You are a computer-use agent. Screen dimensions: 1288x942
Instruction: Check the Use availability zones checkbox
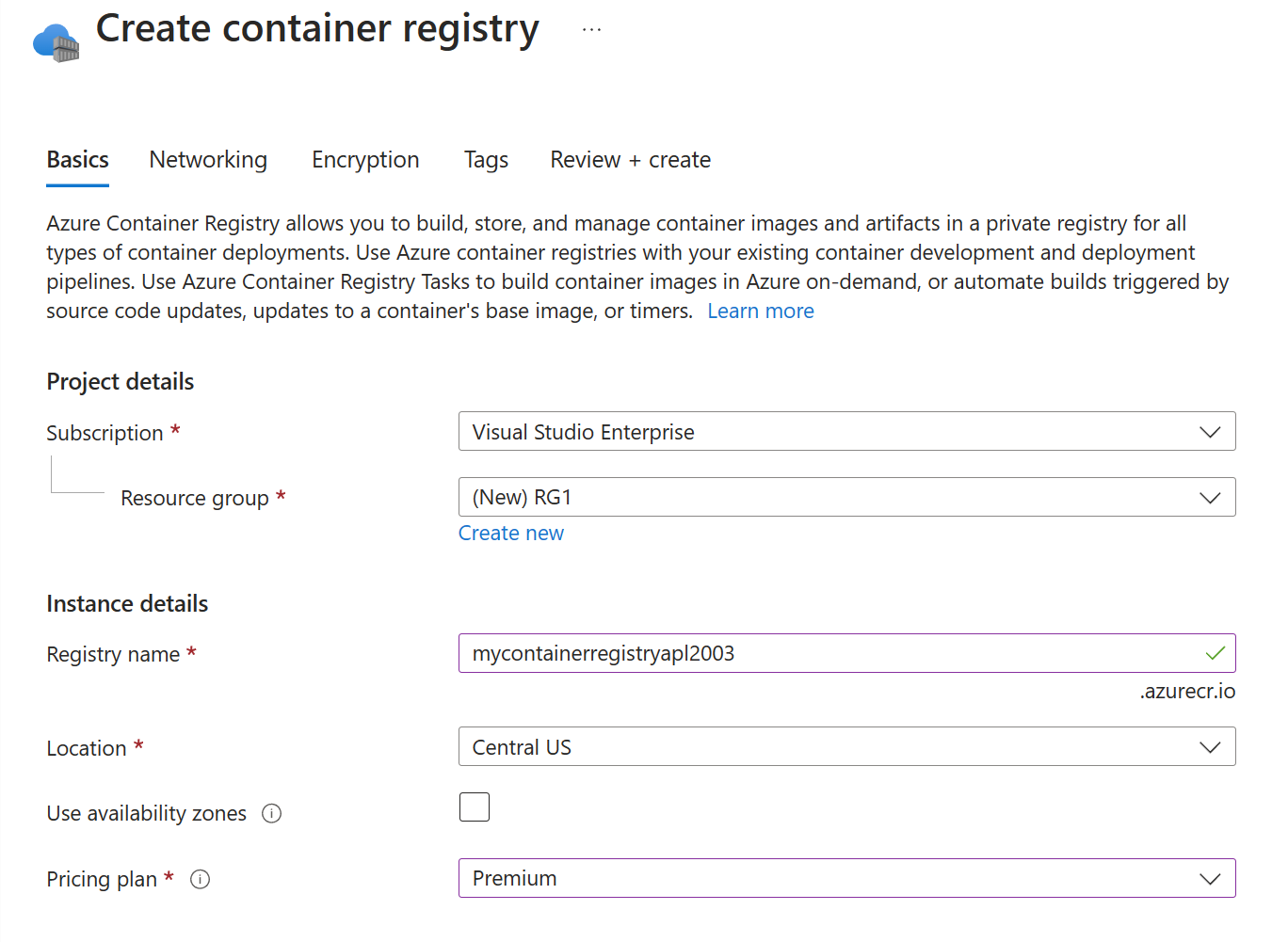coord(475,806)
